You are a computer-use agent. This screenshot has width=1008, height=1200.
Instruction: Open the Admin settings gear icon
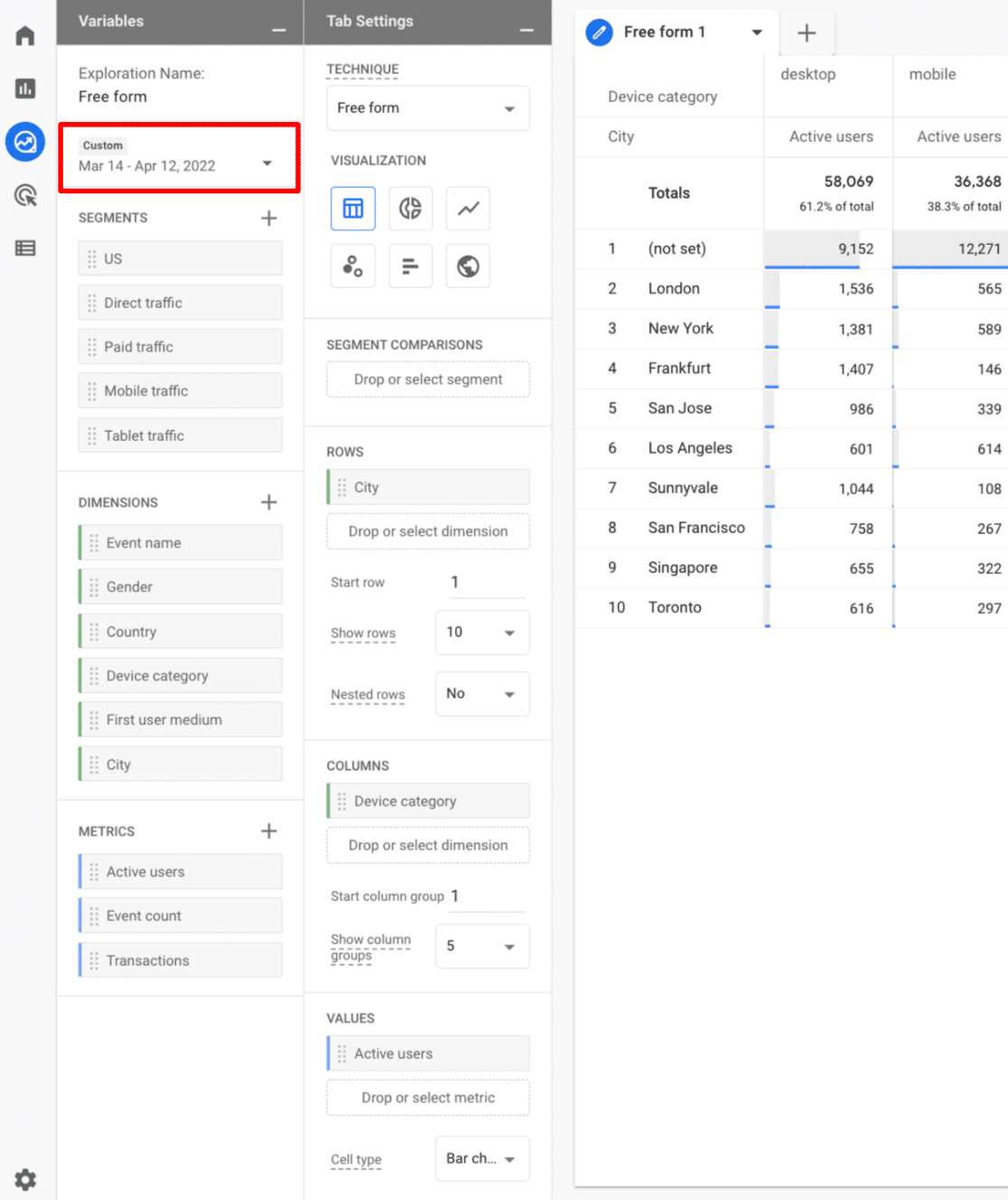point(25,1179)
